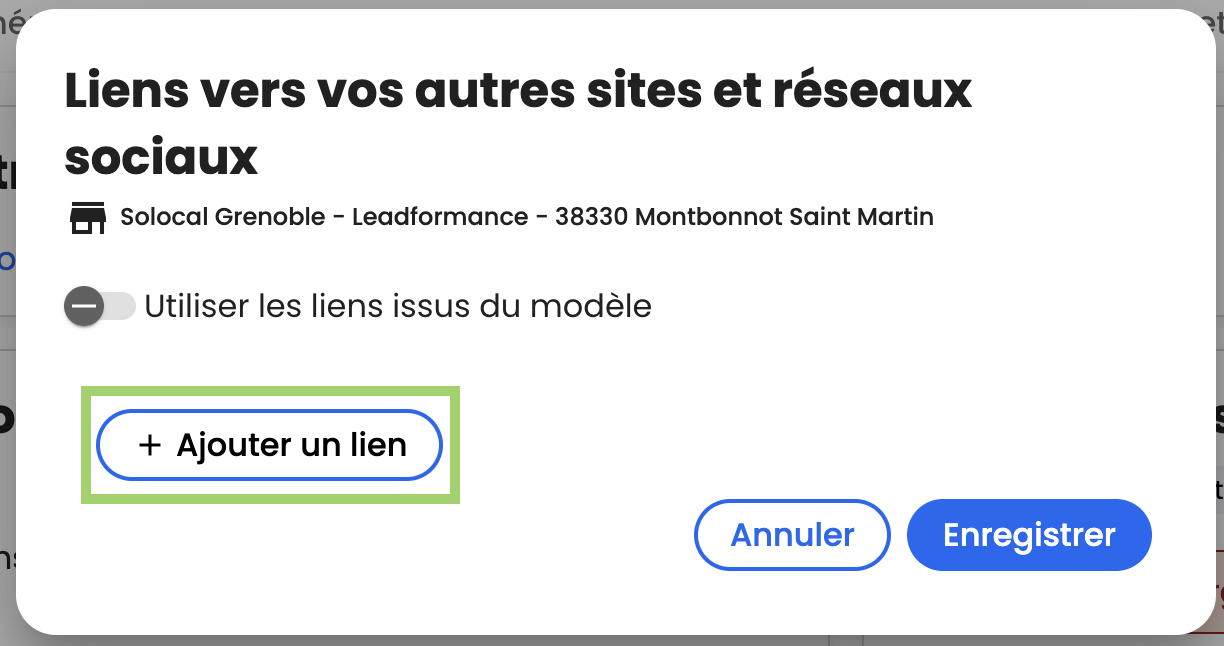Screen dimensions: 1224x646
Task: Click the word sociaux in the heading
Action: [x=161, y=156]
